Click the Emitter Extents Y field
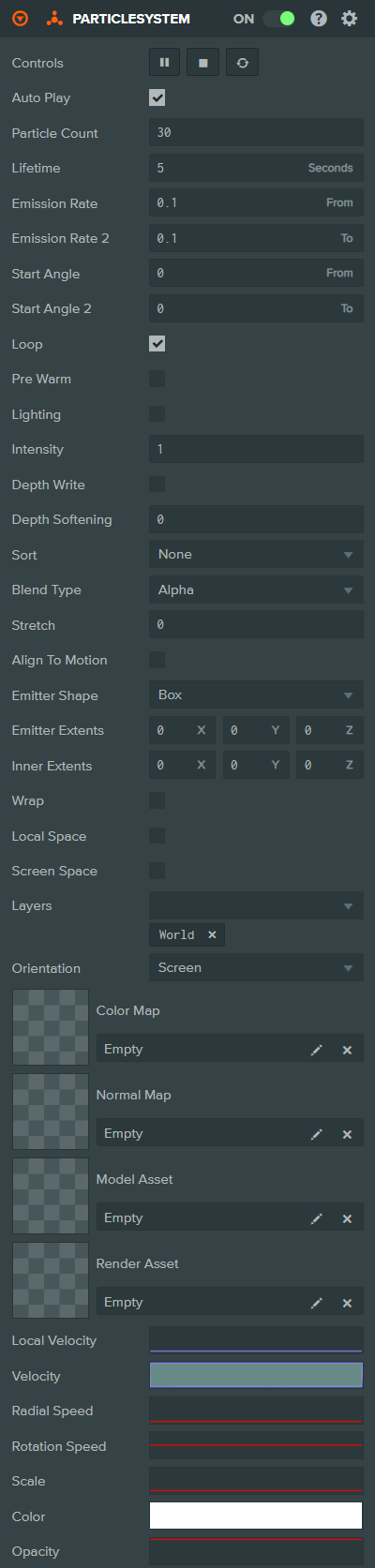This screenshot has width=375, height=1568. pos(256,730)
